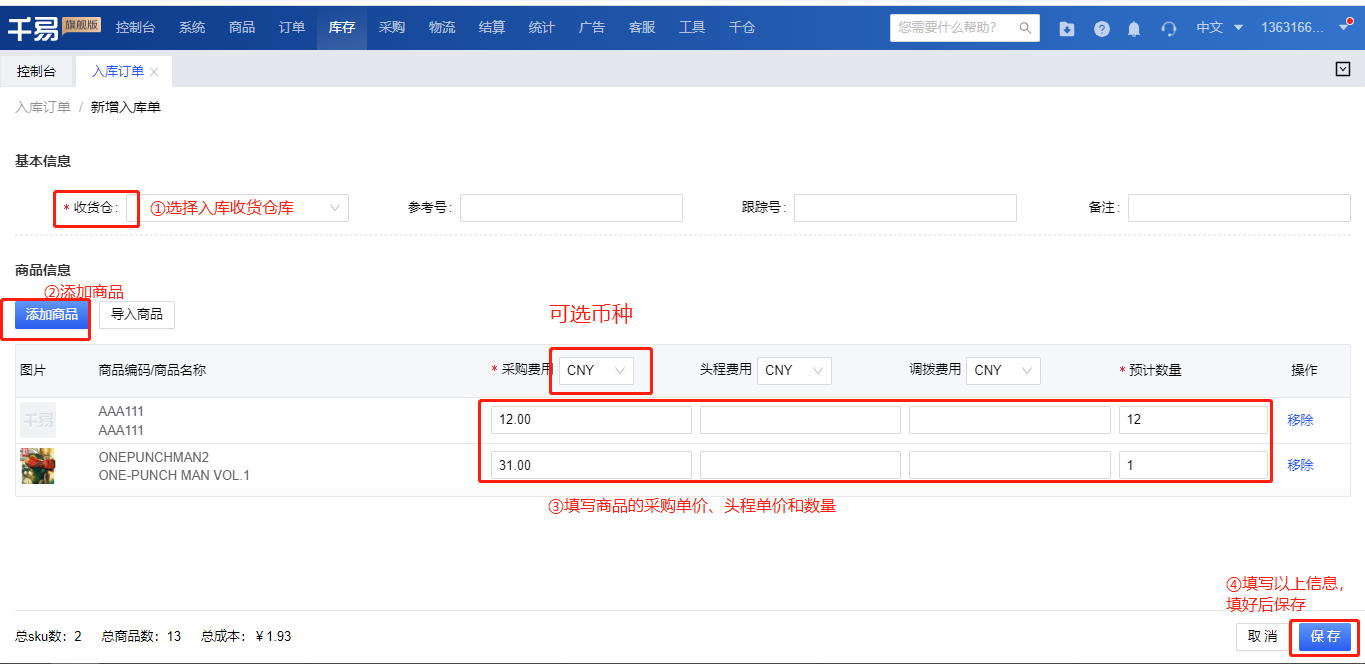
Task: Click the ONEPUNCHMAN2 purchase cost field 31.00
Action: coord(591,465)
